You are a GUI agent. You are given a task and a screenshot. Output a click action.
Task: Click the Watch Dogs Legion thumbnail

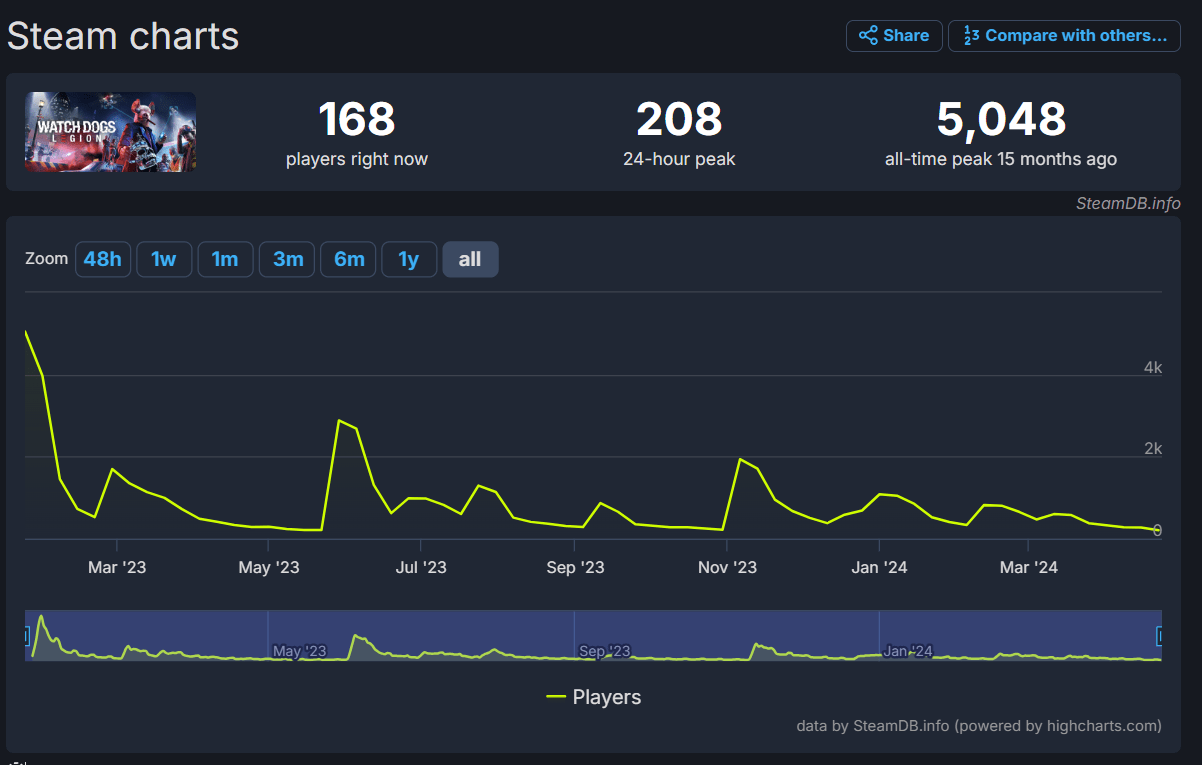click(110, 132)
